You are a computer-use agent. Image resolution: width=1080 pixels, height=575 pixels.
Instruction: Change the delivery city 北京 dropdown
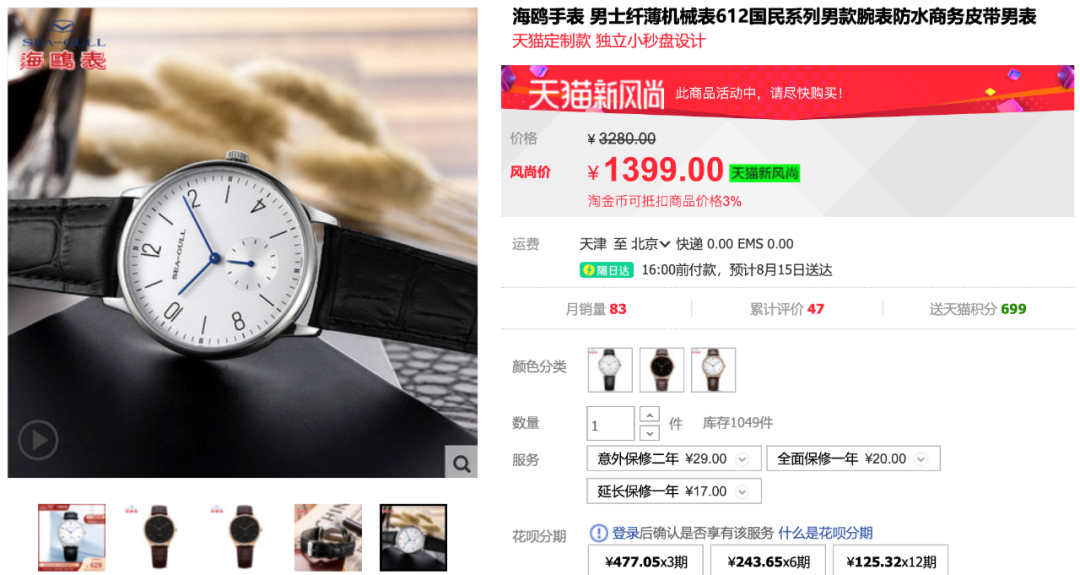(x=651, y=244)
